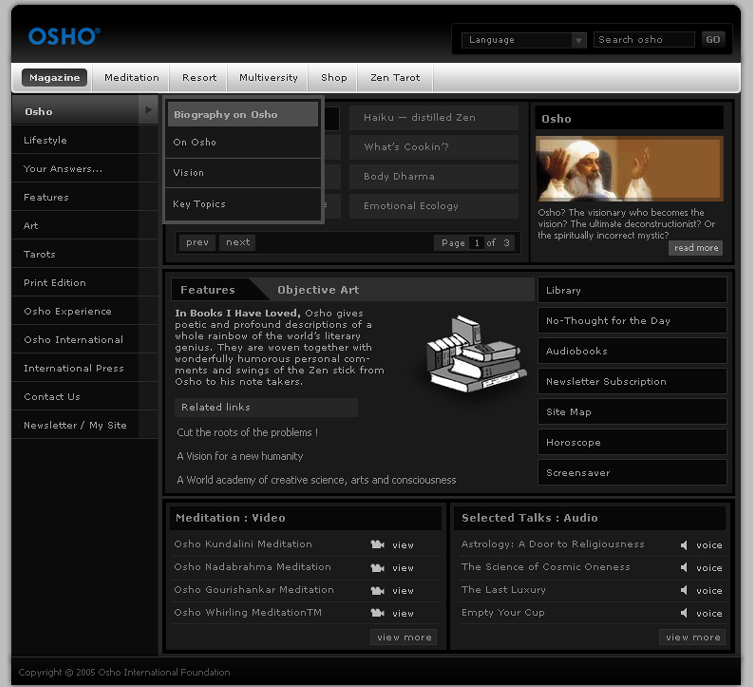Viewport: 753px width, 687px height.
Task: Pick Vision from the submenu
Action: 243,173
